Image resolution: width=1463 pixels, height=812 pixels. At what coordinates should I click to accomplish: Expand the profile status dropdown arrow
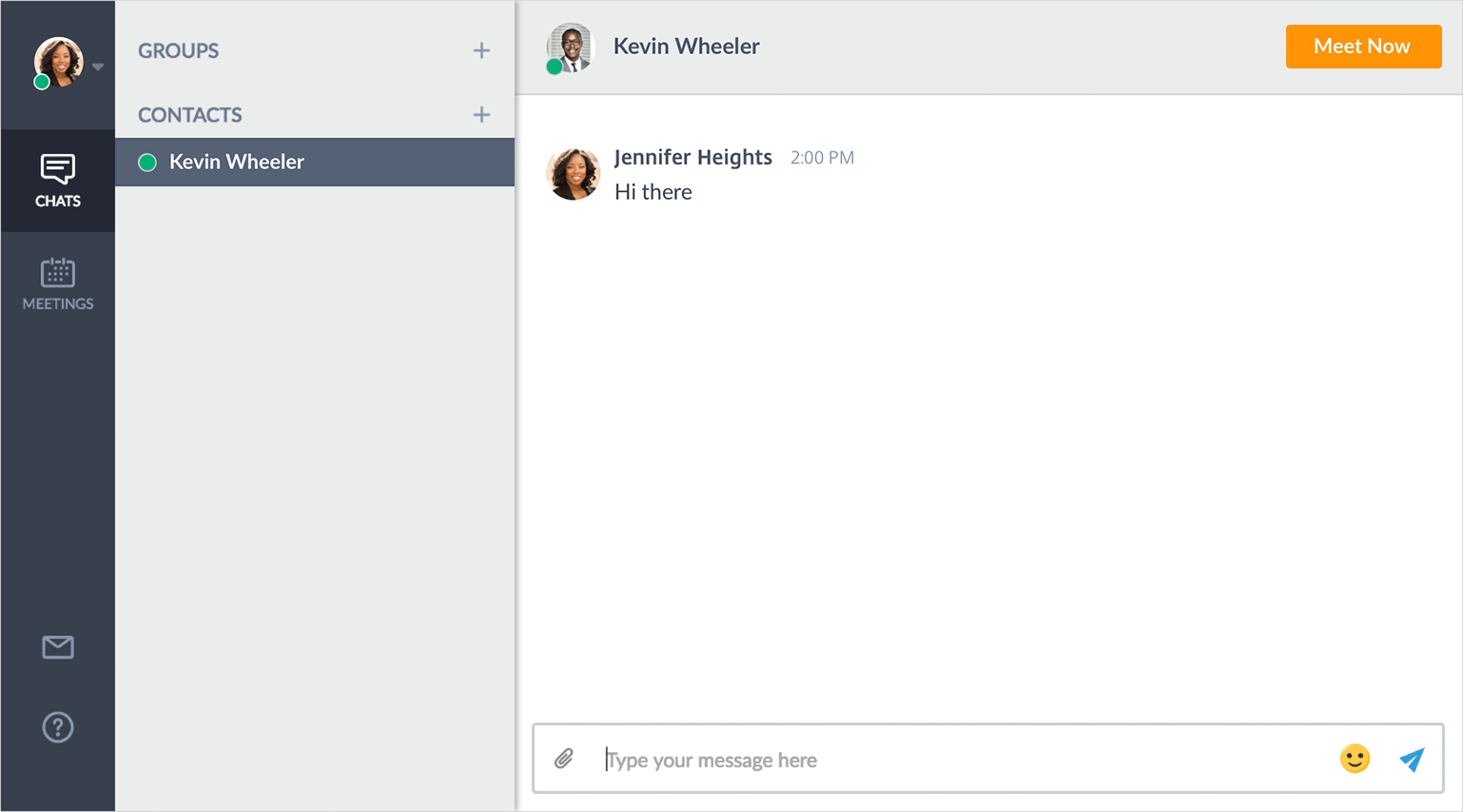click(98, 67)
